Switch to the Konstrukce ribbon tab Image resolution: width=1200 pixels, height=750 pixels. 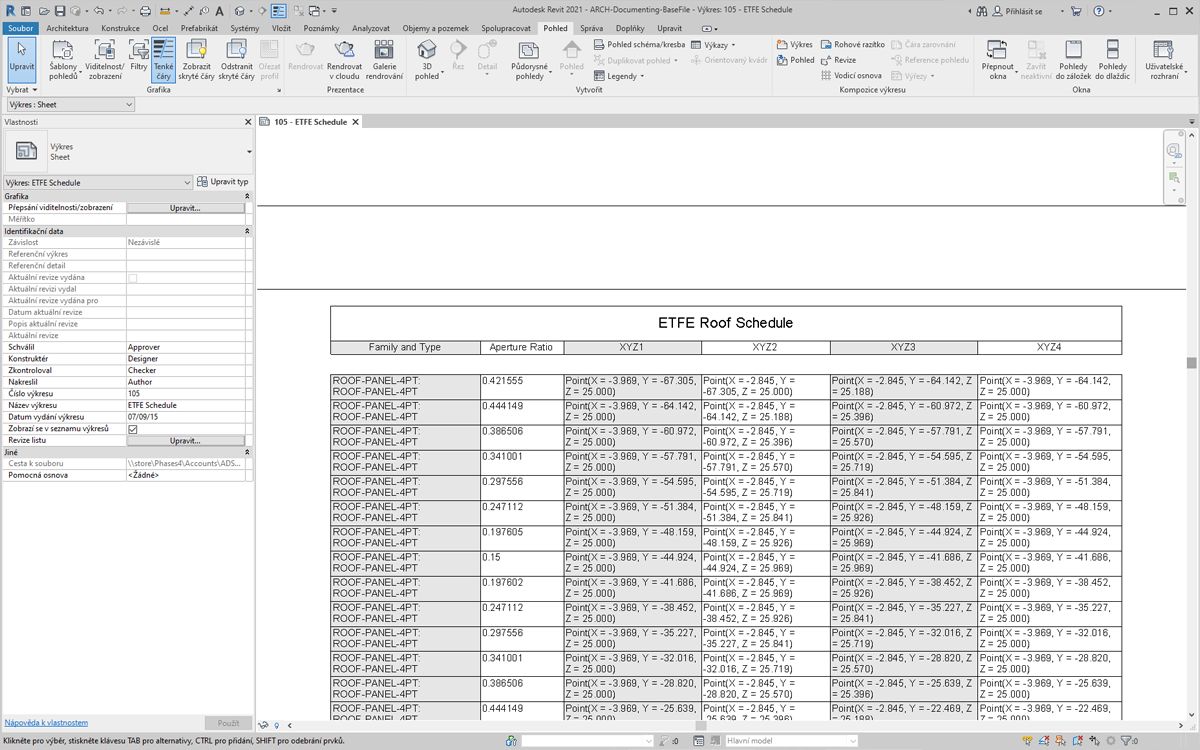click(x=120, y=28)
